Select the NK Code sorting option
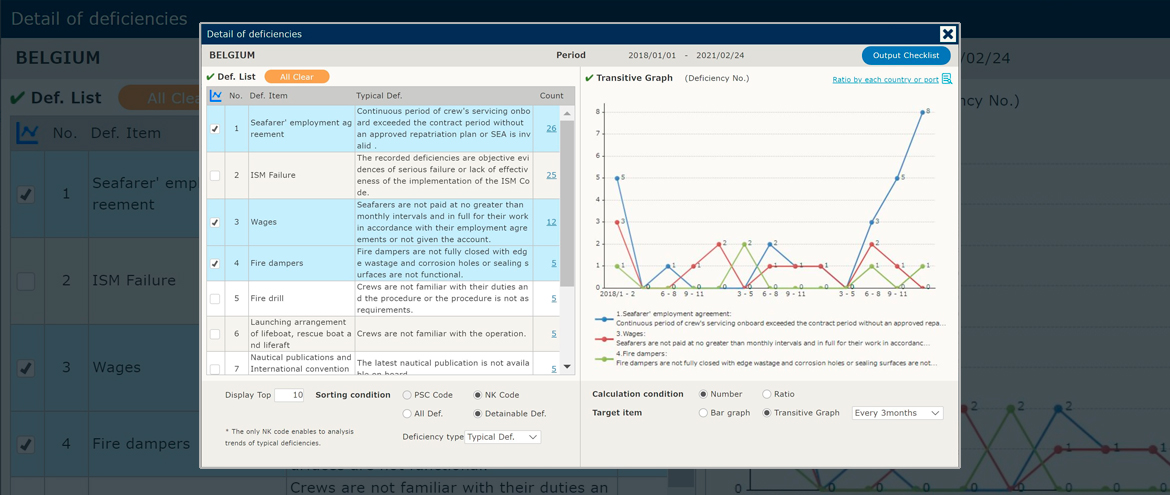Viewport: 1170px width, 495px height. (x=478, y=395)
